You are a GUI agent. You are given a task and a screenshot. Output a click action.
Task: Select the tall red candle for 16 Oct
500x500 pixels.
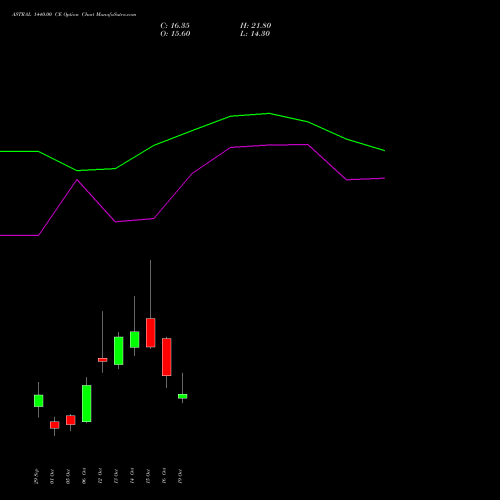coord(167,357)
